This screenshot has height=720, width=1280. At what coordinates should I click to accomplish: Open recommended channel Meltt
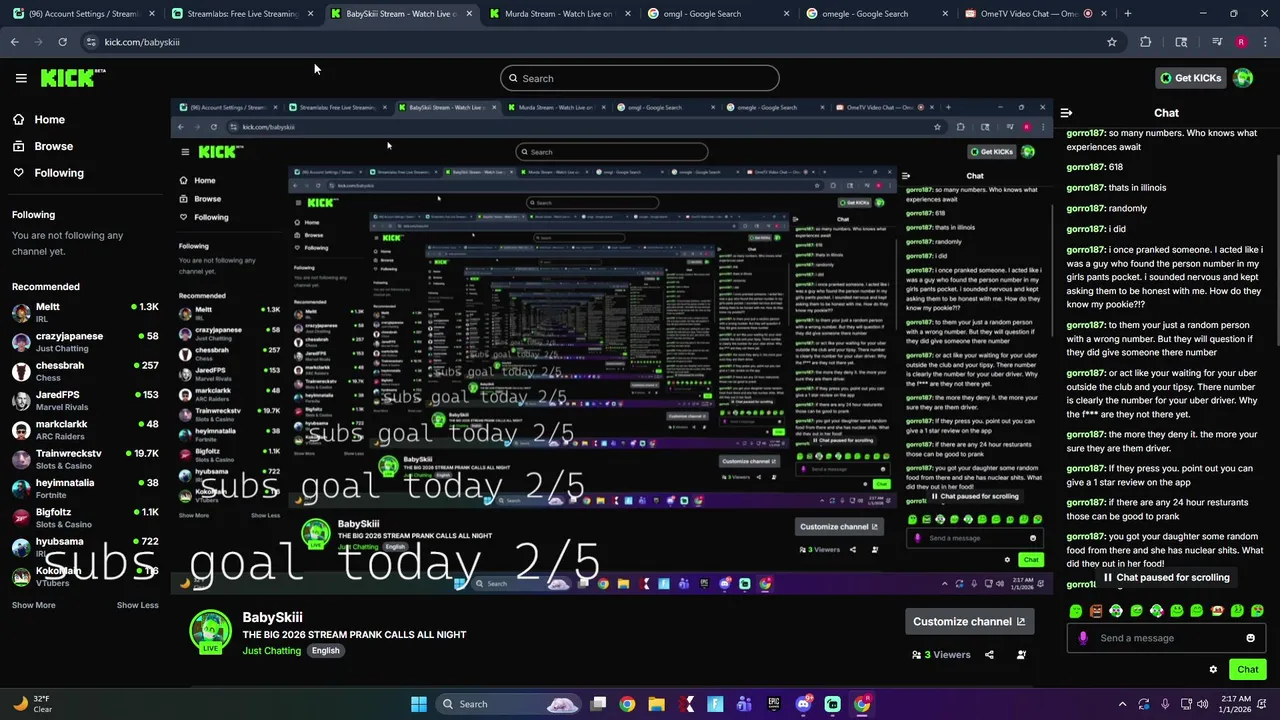click(85, 313)
